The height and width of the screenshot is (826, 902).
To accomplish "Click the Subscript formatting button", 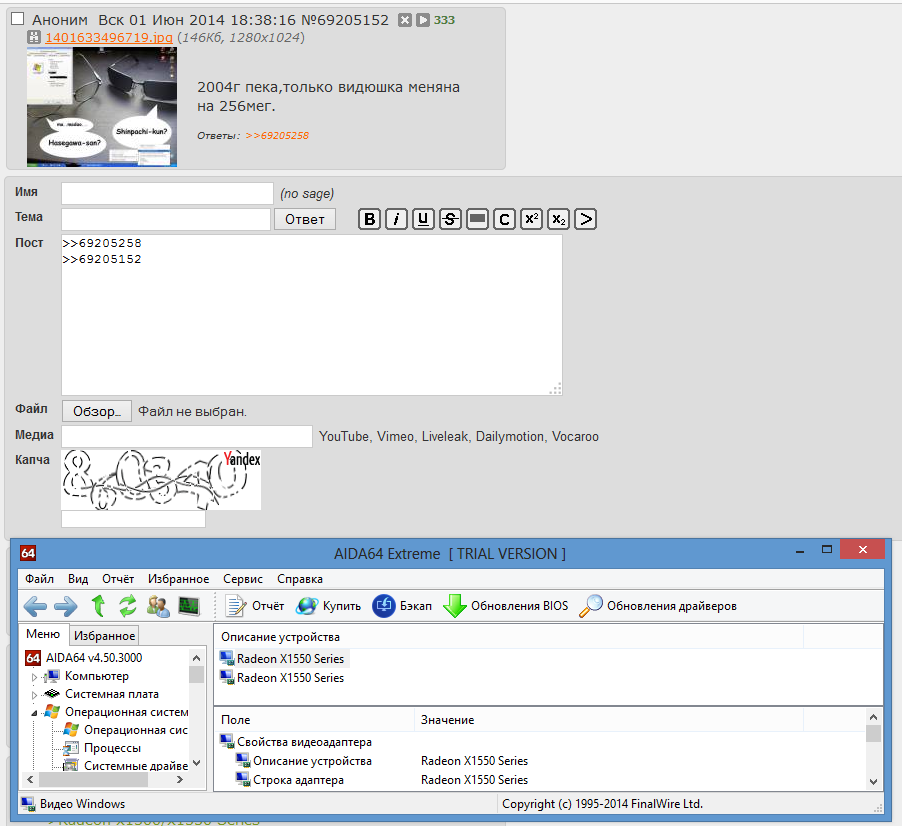I will [x=559, y=219].
